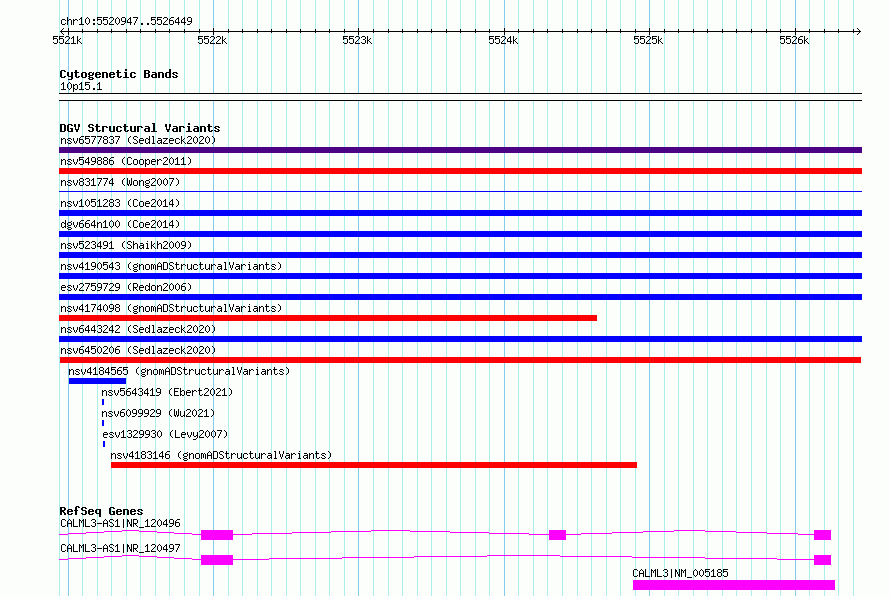Click the 5522k ruler label

click(x=212, y=40)
